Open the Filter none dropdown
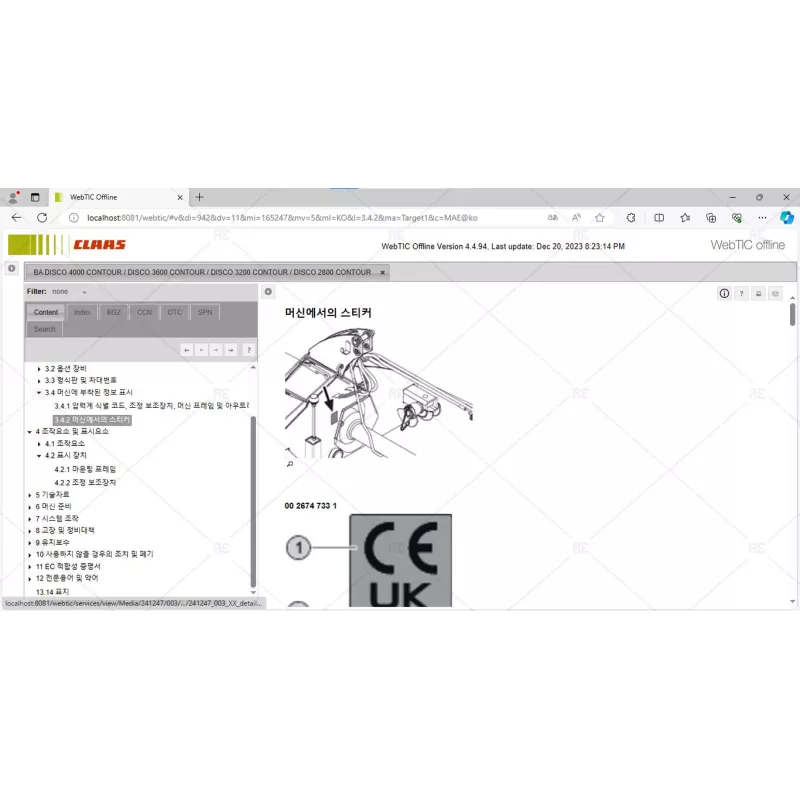 [64, 291]
